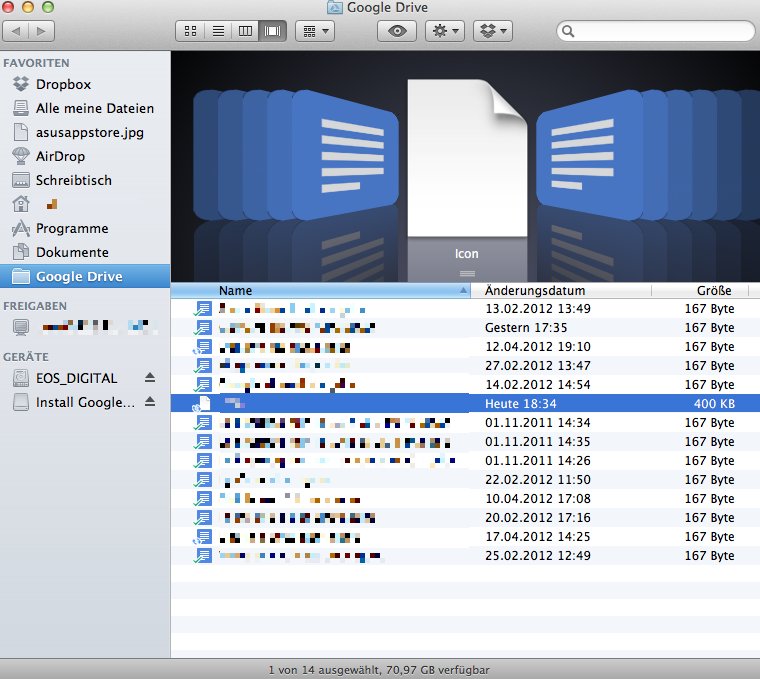Select file dated 01.11.2011 14:35

(465, 442)
